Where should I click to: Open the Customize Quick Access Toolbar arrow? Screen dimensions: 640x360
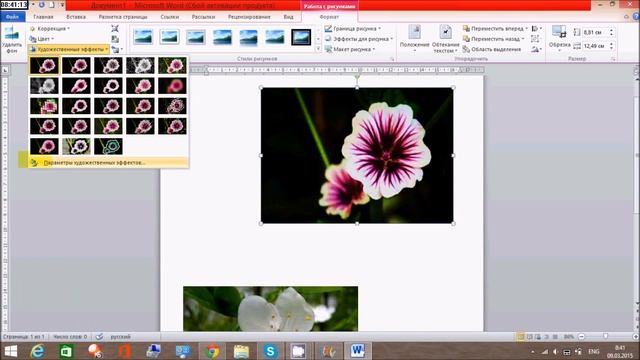pos(62,5)
